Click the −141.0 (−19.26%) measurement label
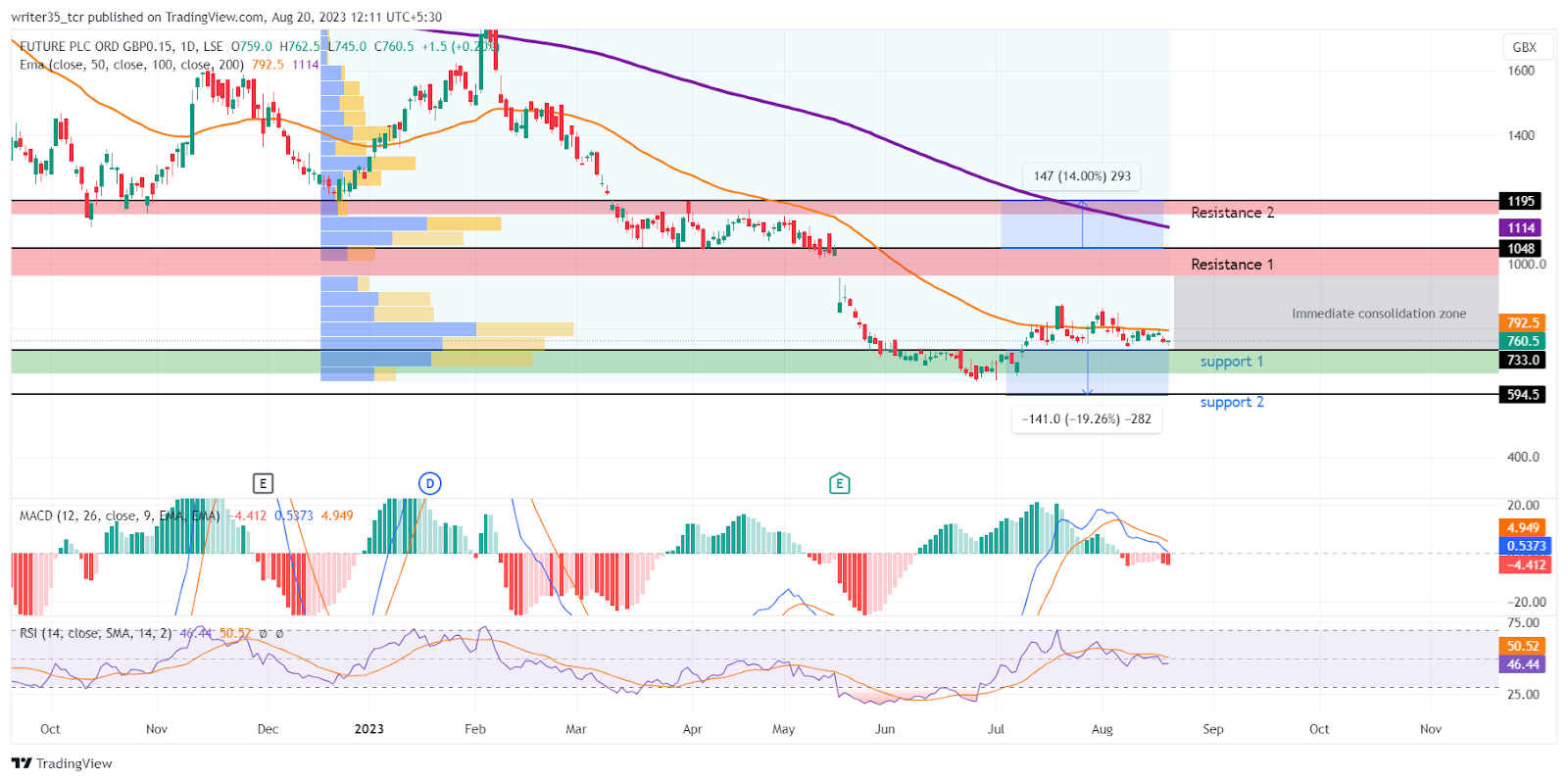The height and width of the screenshot is (782, 1568). pos(1086,419)
